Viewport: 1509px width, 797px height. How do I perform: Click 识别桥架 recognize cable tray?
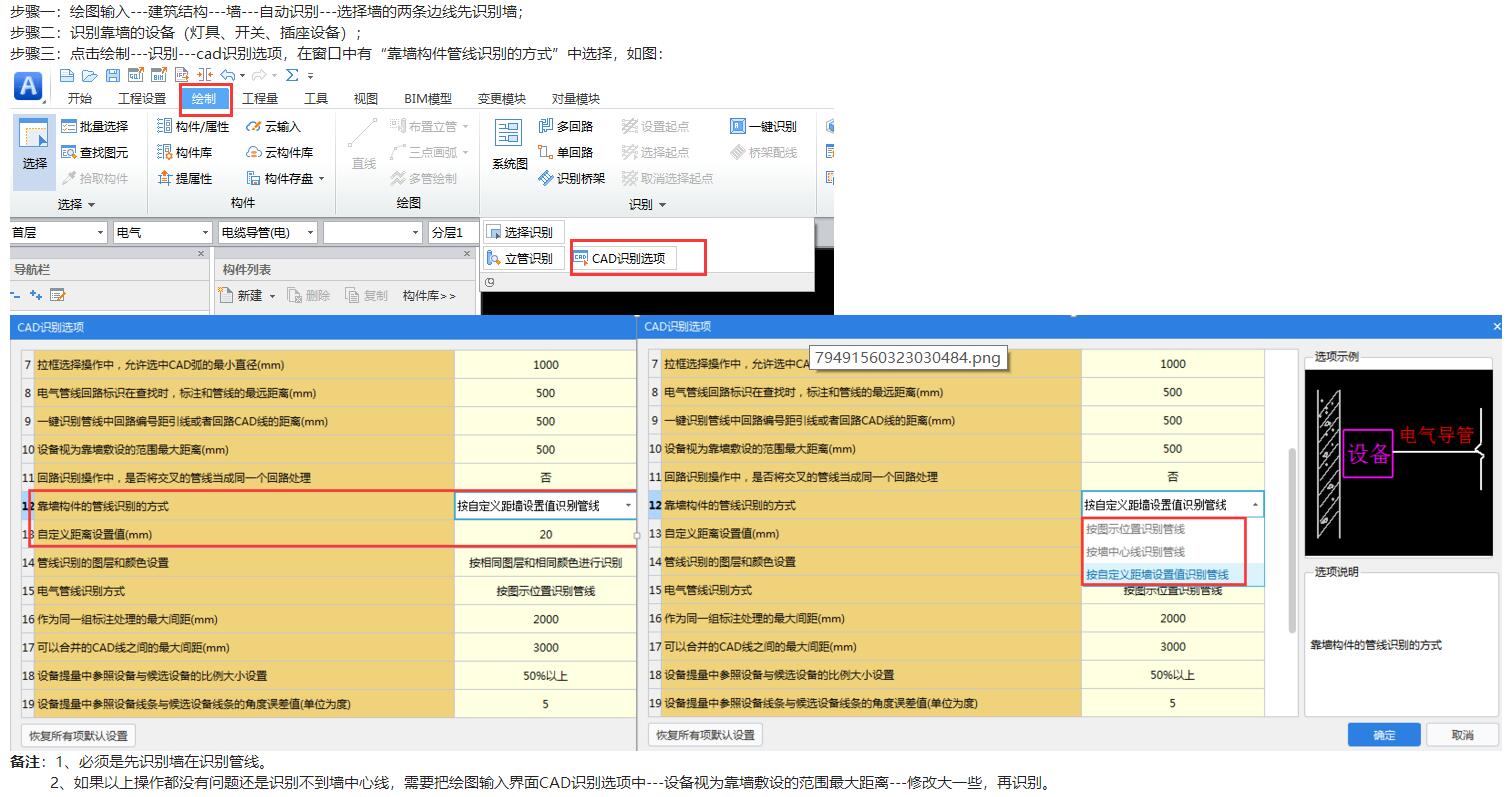pos(571,179)
